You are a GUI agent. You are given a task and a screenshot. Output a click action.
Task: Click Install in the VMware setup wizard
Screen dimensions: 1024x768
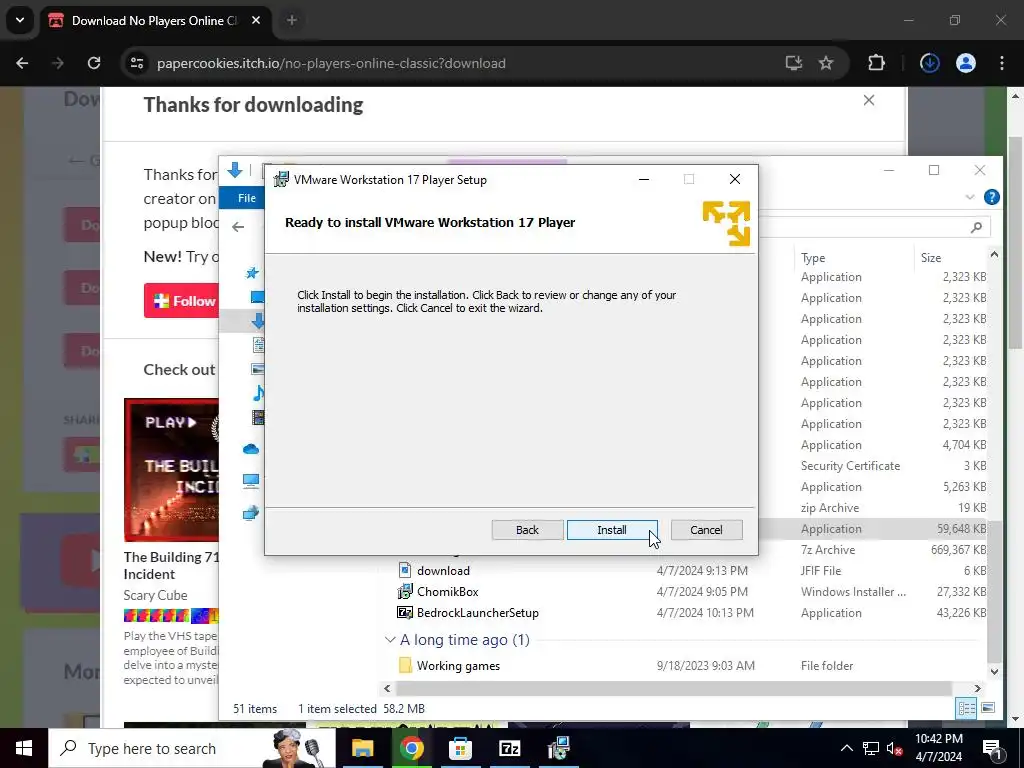612,530
